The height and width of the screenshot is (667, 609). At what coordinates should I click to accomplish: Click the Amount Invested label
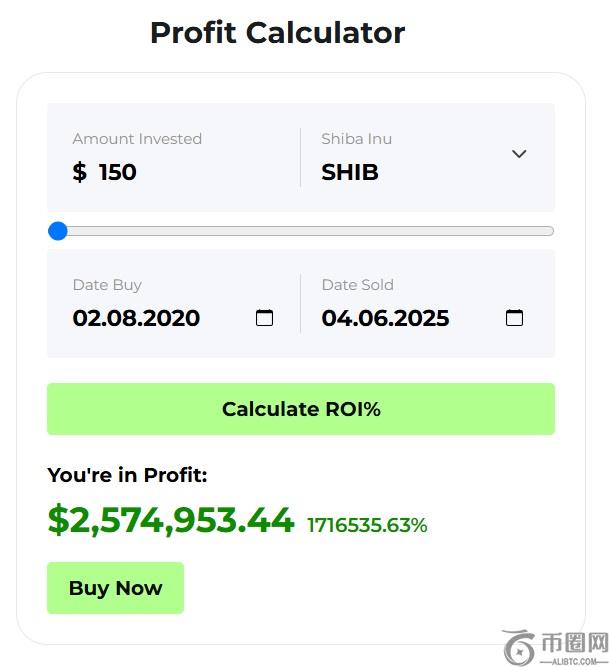pos(137,139)
